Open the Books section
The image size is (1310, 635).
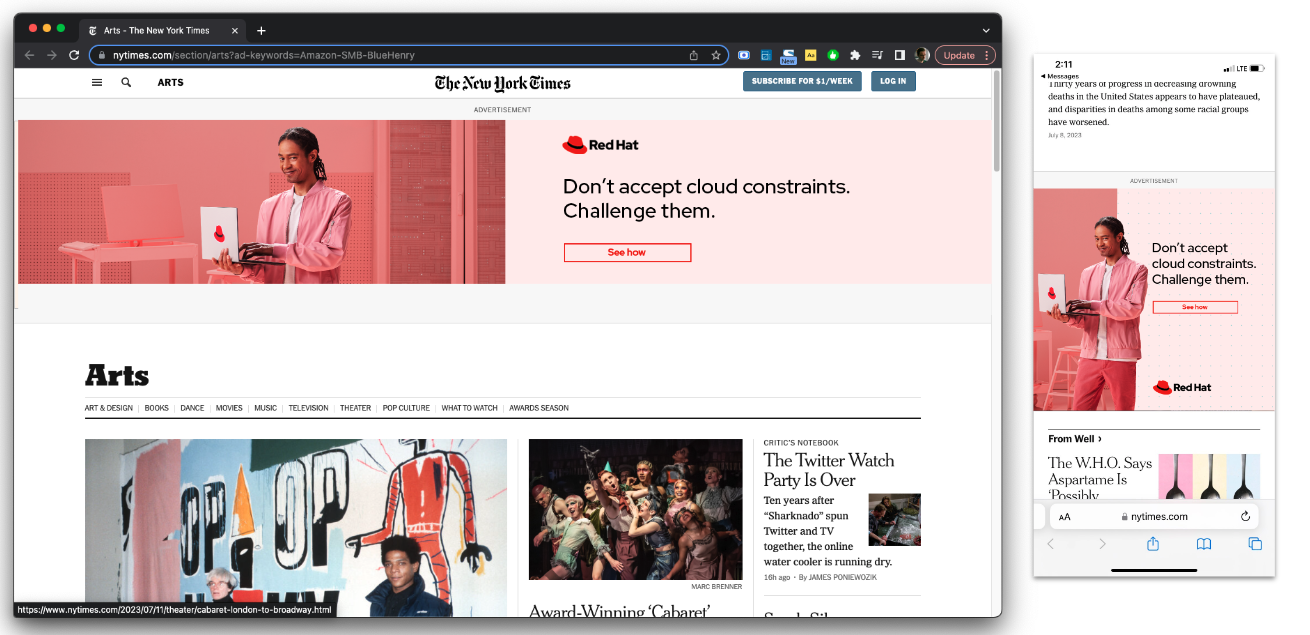(156, 408)
